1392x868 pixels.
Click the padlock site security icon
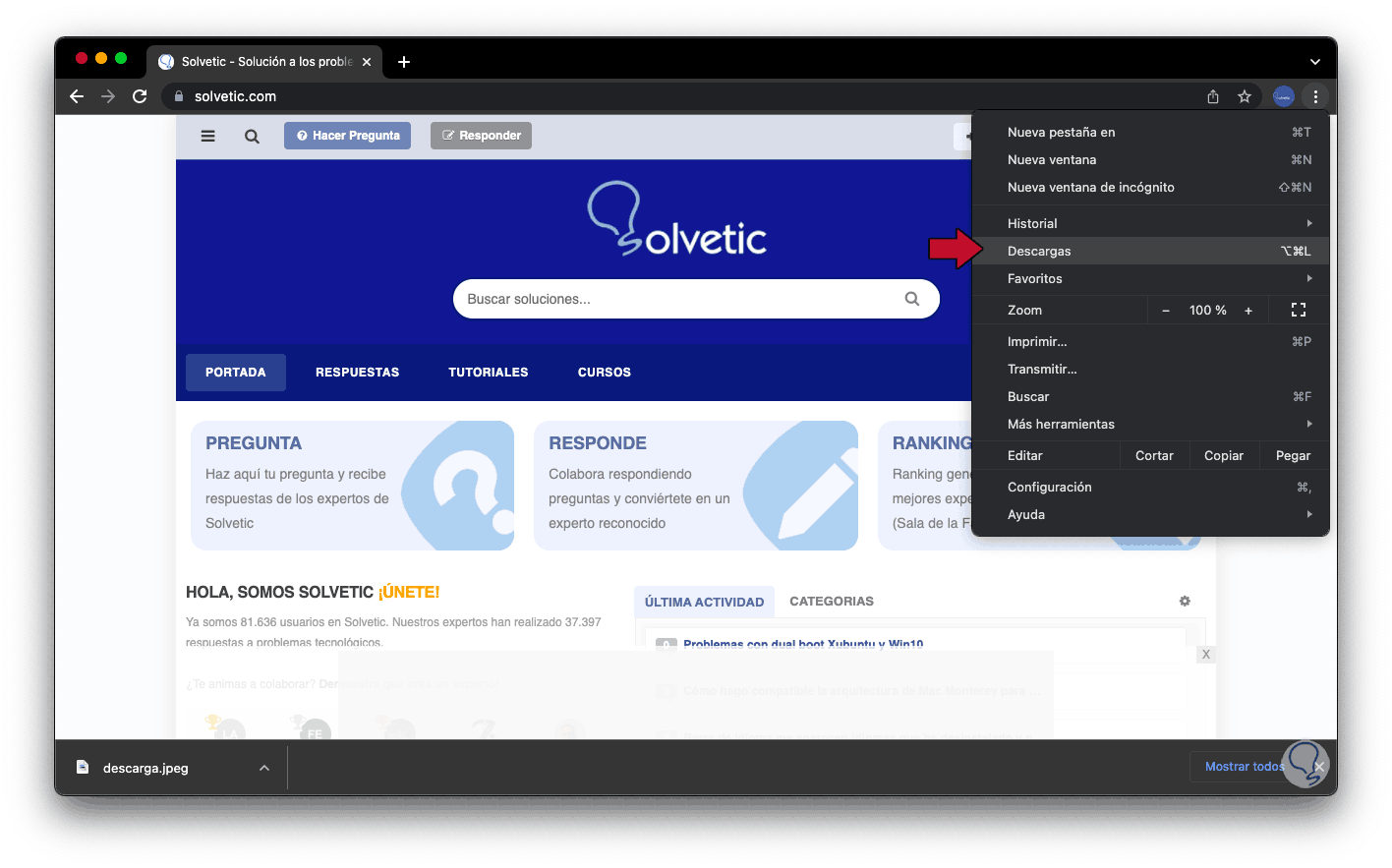179,96
